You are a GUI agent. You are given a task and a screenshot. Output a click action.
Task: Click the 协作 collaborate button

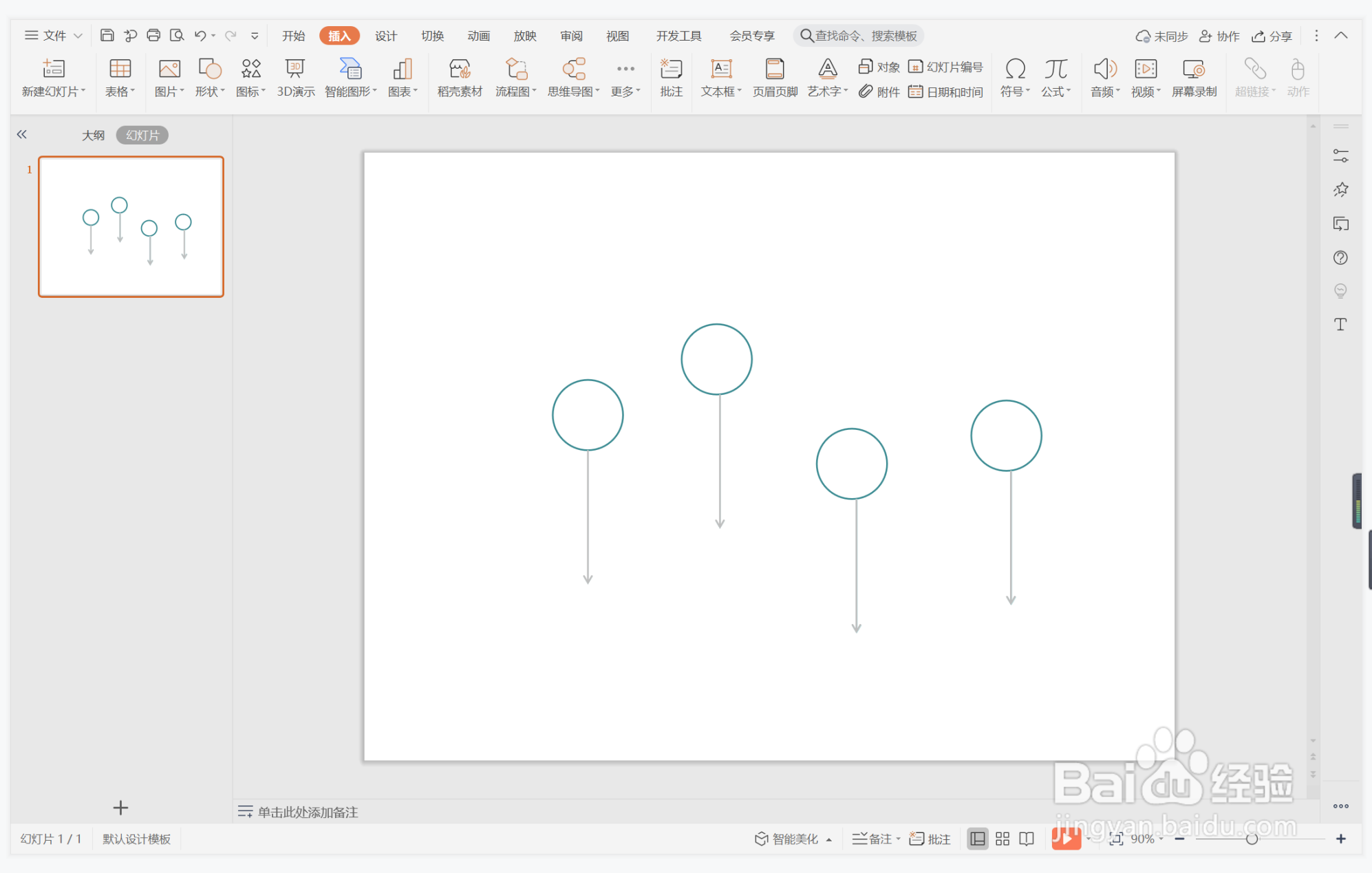click(1219, 36)
